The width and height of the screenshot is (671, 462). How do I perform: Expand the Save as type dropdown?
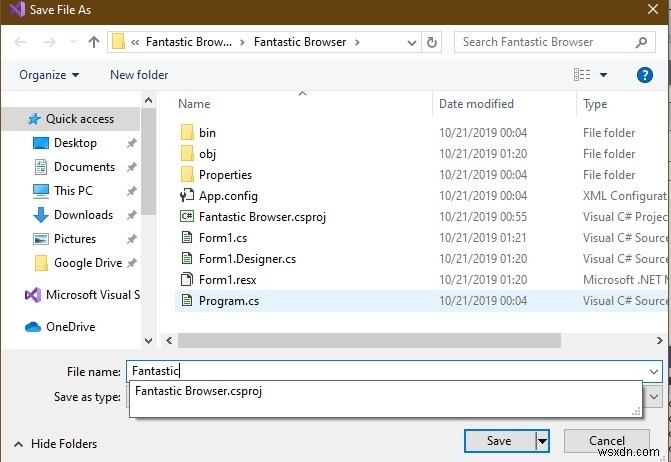[x=654, y=397]
